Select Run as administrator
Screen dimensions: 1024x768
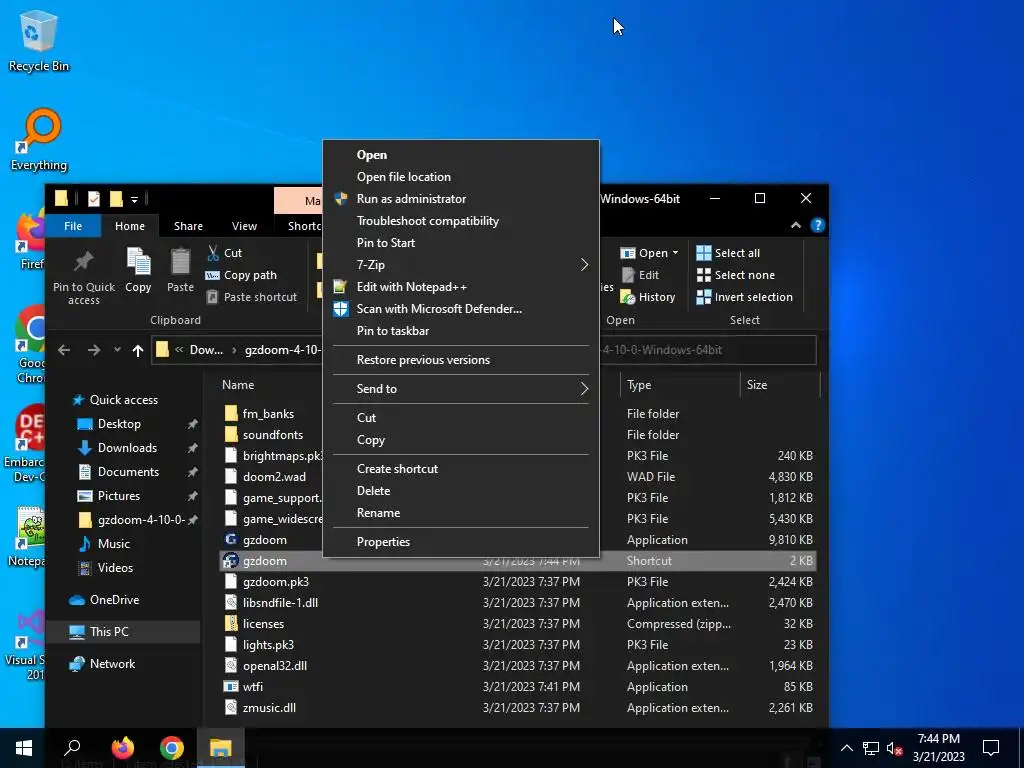tap(460, 199)
